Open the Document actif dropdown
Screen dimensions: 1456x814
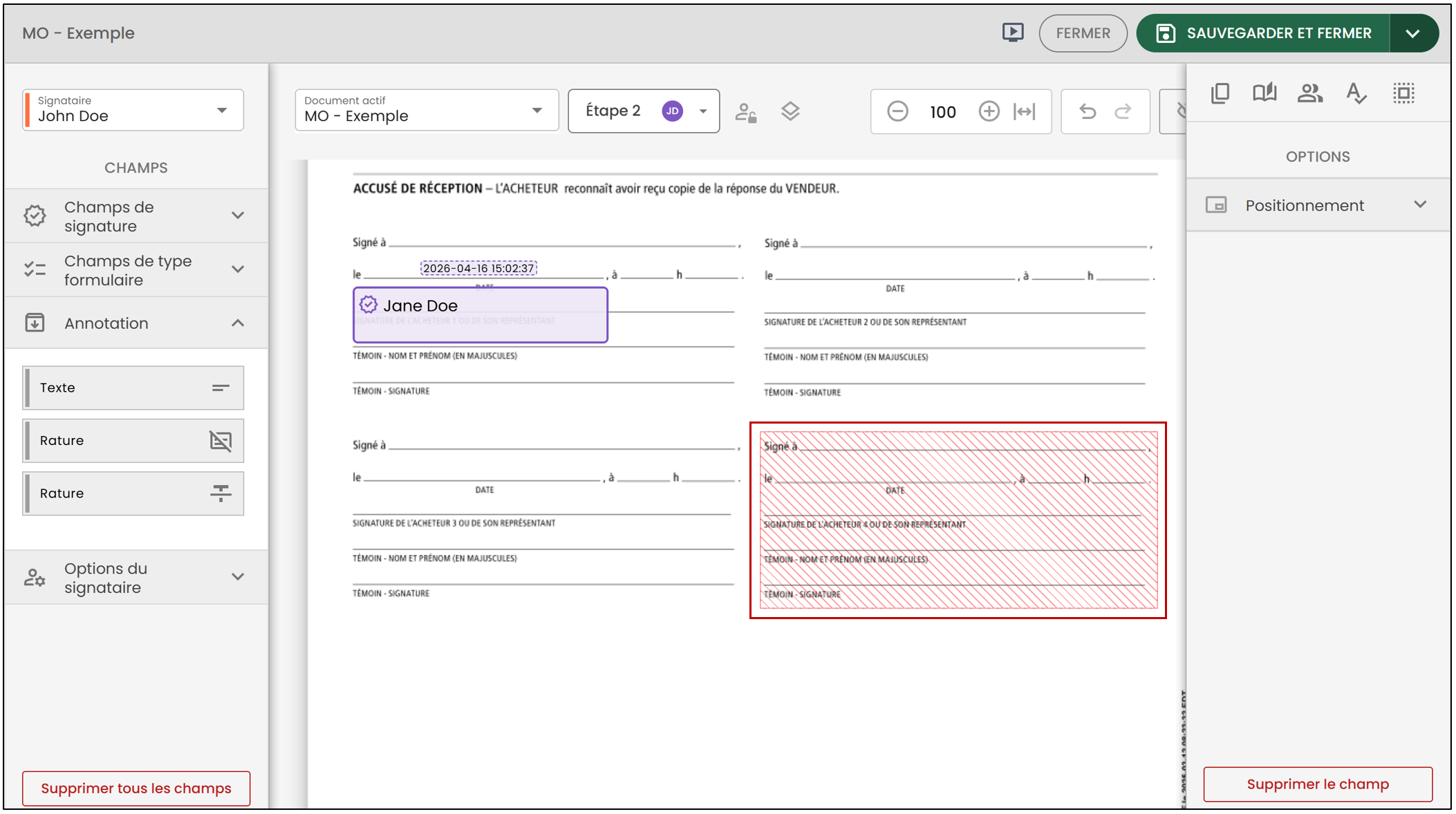[x=427, y=110]
